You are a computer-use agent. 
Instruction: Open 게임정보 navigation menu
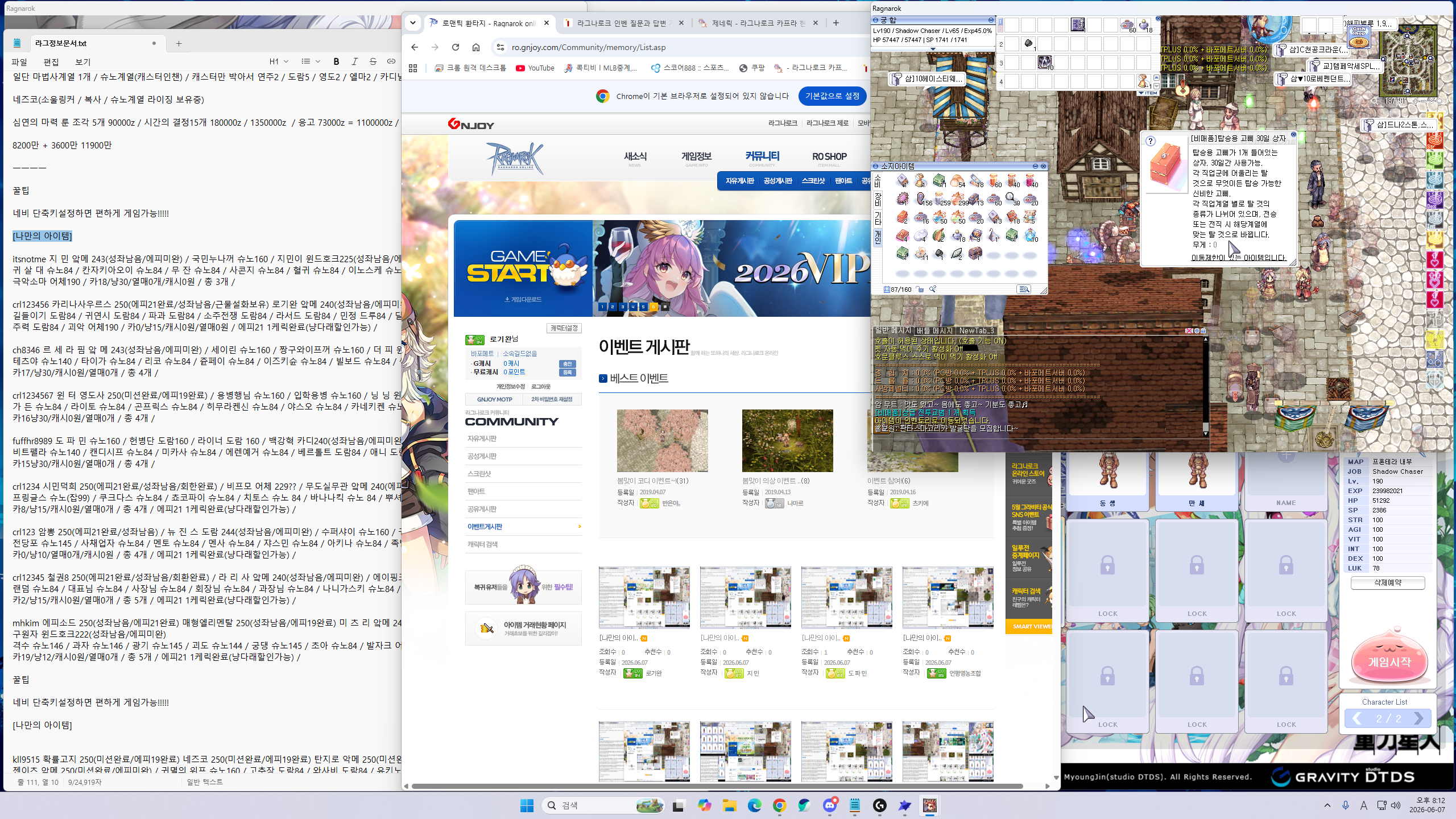pos(696,156)
